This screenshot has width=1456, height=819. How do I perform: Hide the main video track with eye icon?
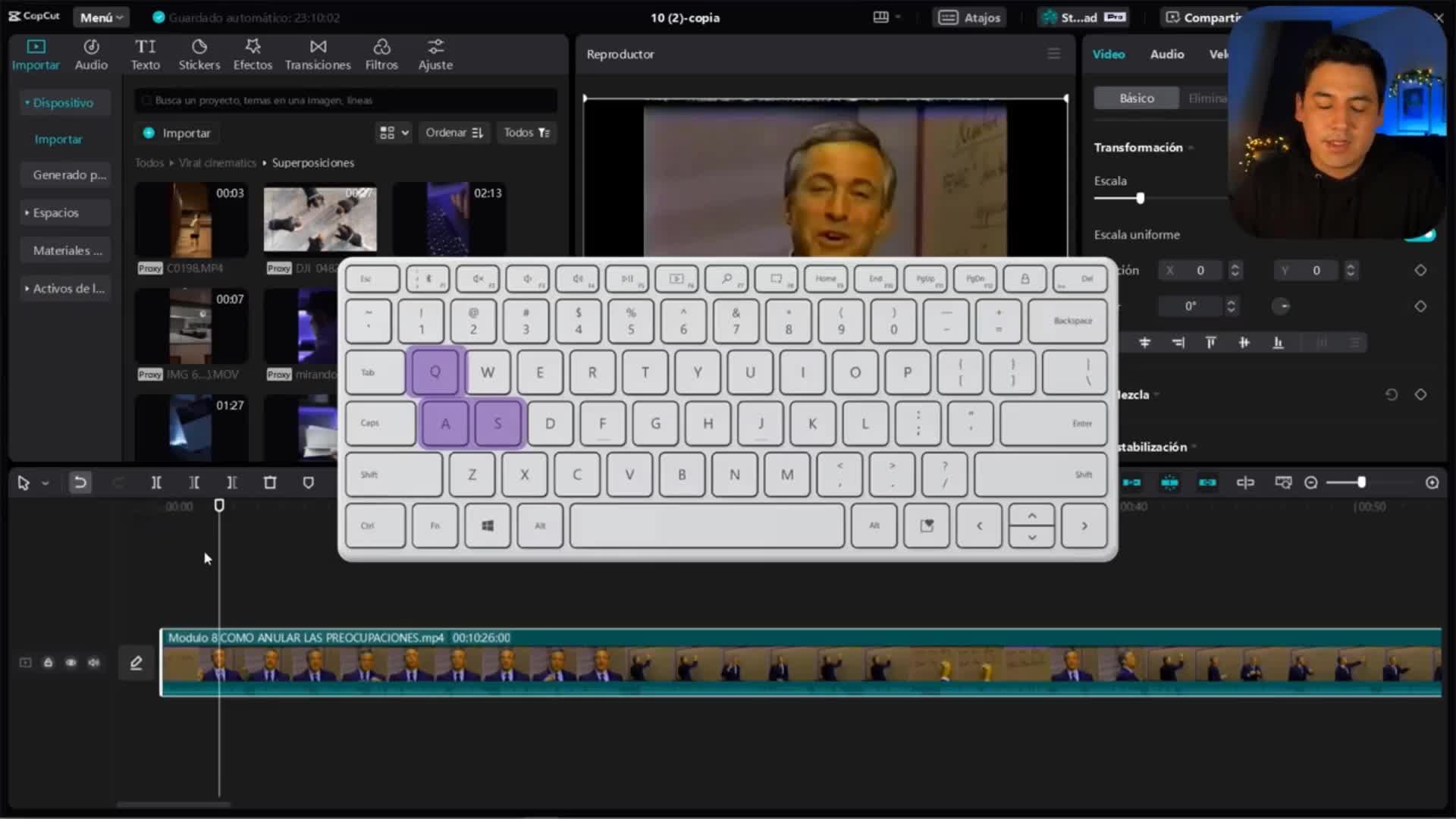[x=71, y=663]
